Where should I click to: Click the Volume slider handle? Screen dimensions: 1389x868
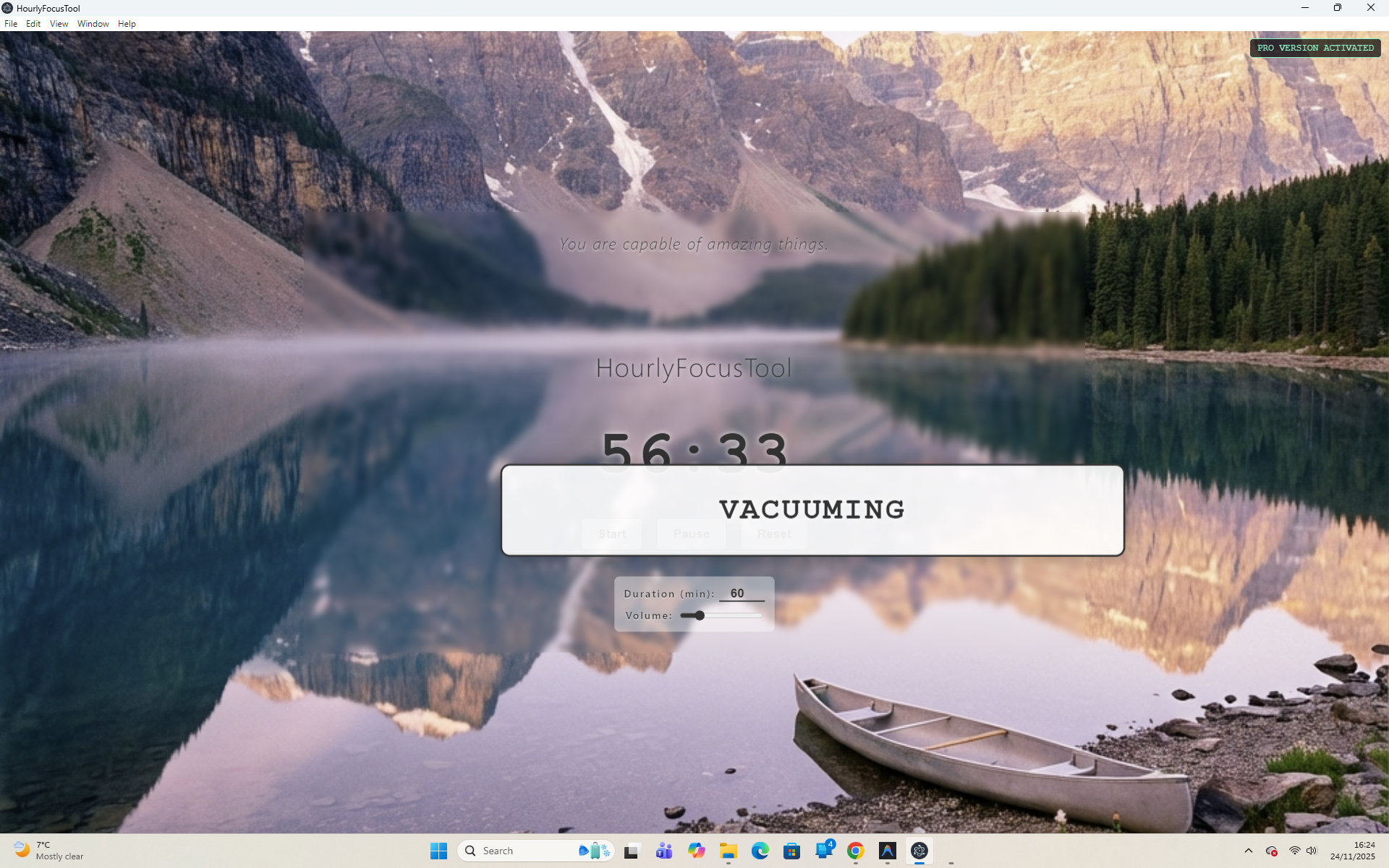click(699, 616)
